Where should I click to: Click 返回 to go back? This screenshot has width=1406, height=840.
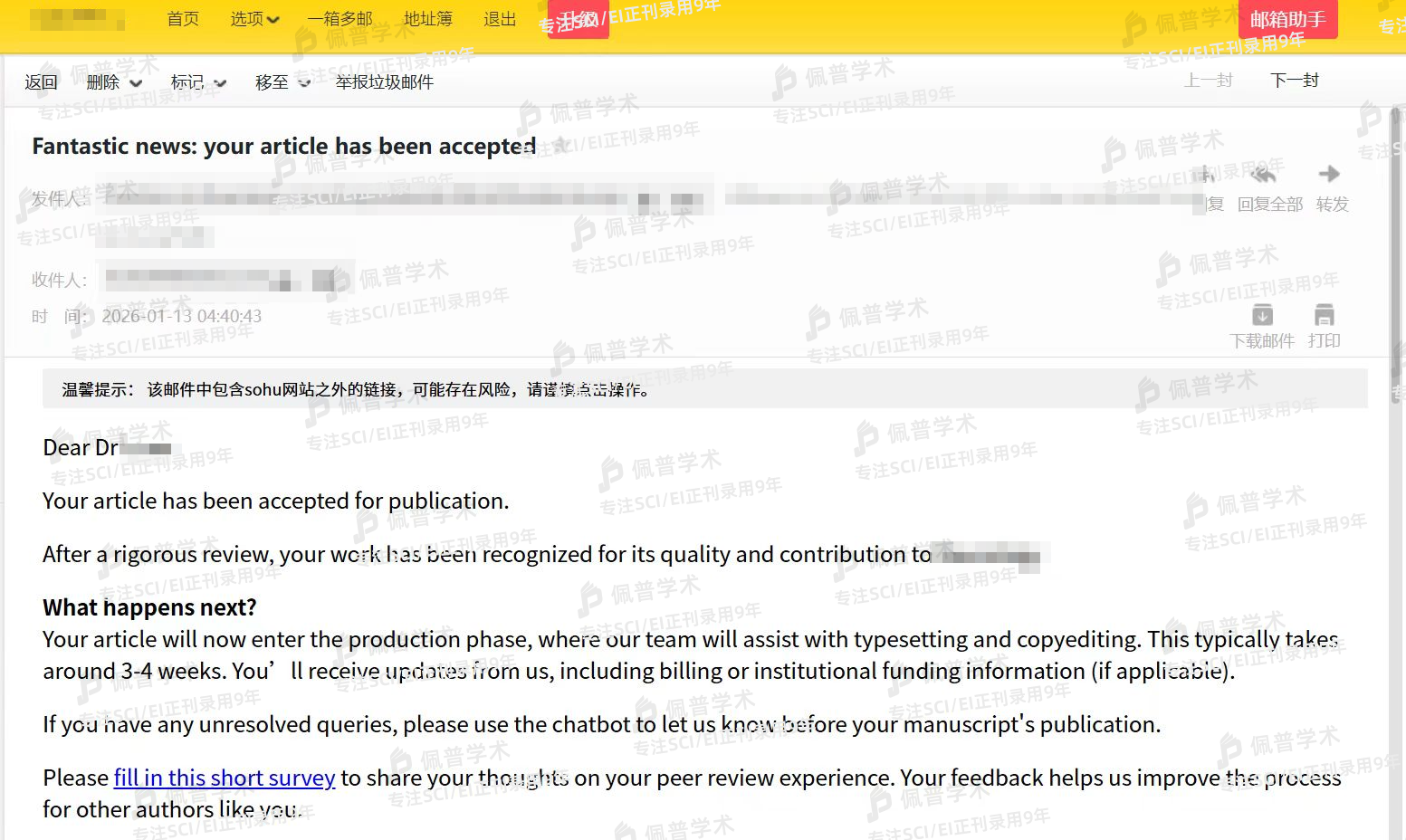coord(41,82)
